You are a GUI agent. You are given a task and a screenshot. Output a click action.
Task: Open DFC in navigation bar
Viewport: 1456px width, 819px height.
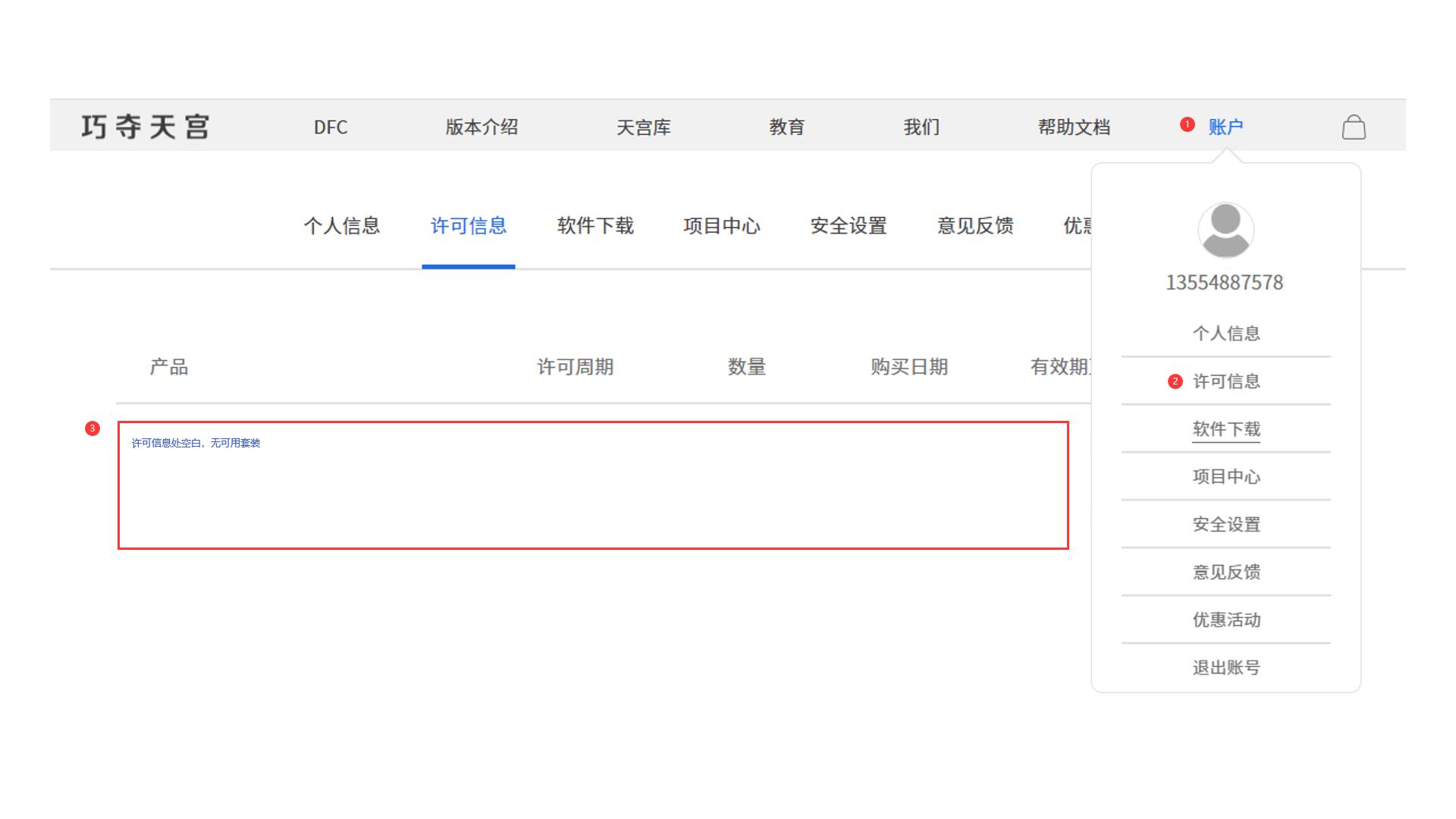tap(331, 127)
